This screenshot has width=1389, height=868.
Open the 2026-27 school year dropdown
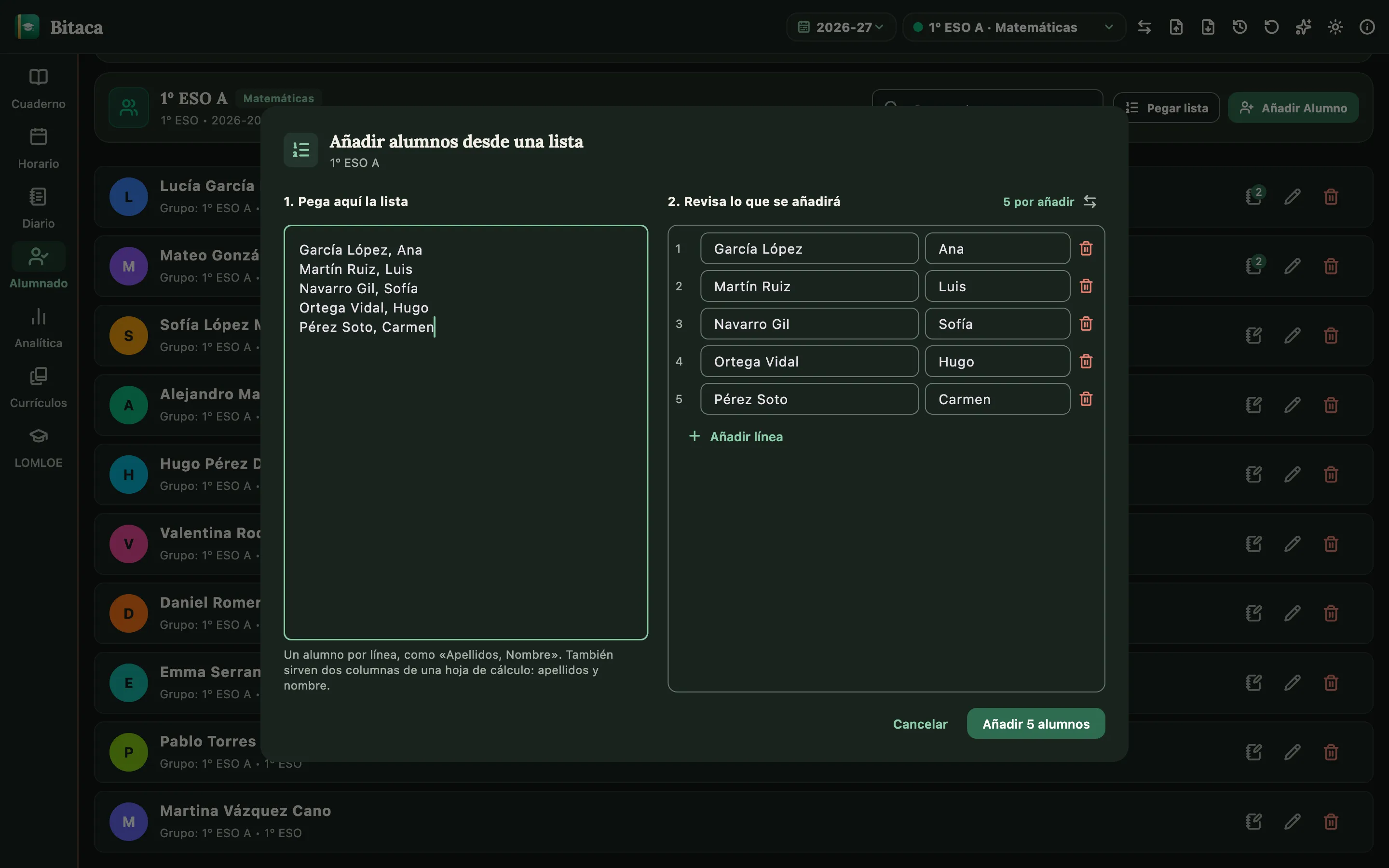point(841,27)
